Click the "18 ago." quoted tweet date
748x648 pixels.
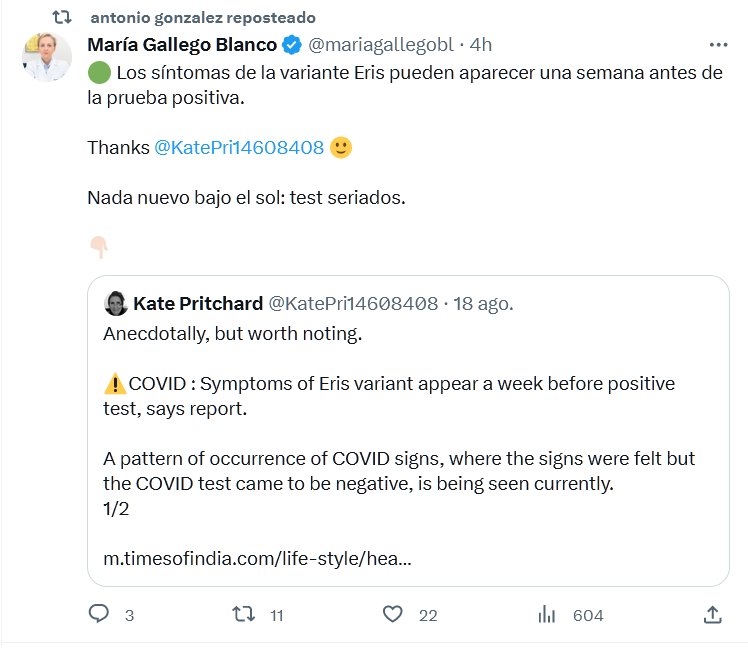[484, 303]
